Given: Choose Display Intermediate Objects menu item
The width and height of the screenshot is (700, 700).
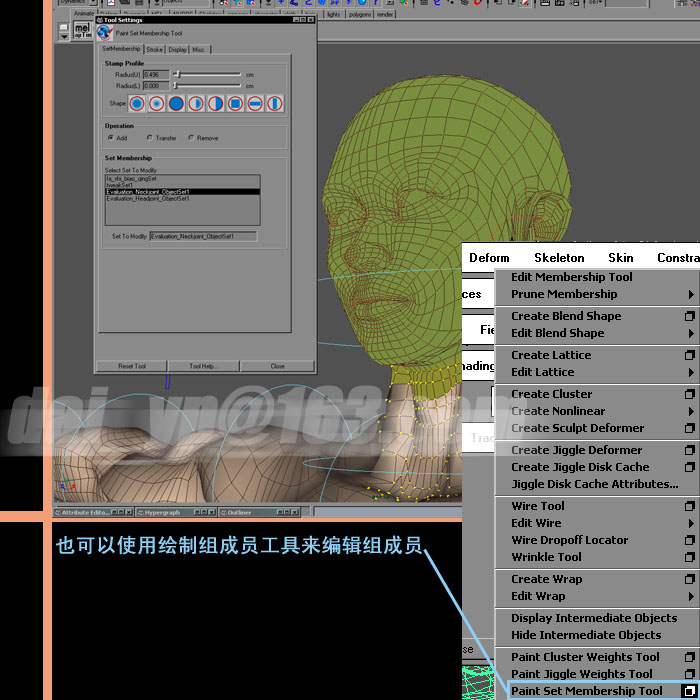Looking at the screenshot, I should point(594,618).
